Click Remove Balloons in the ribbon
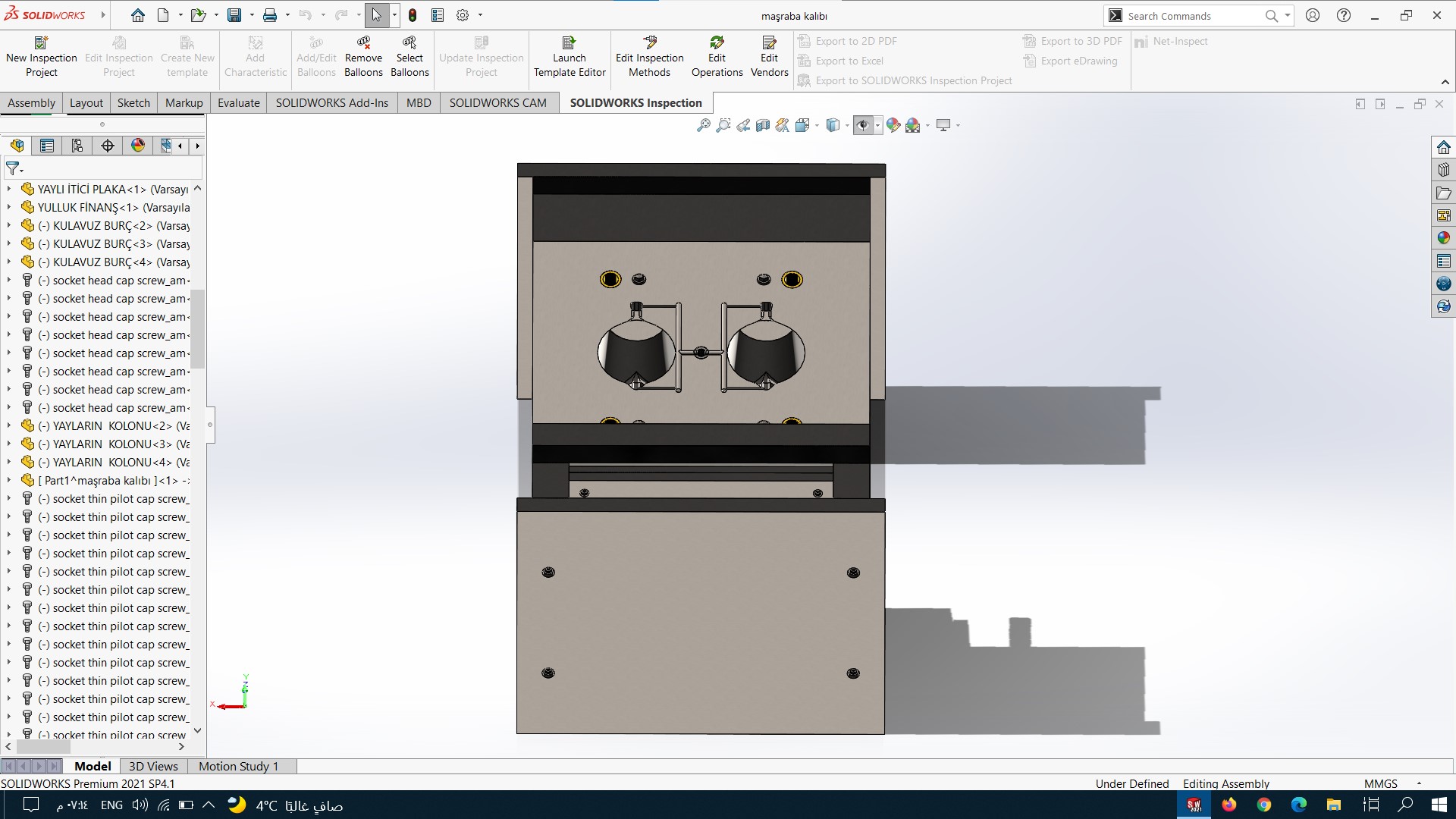 (363, 57)
